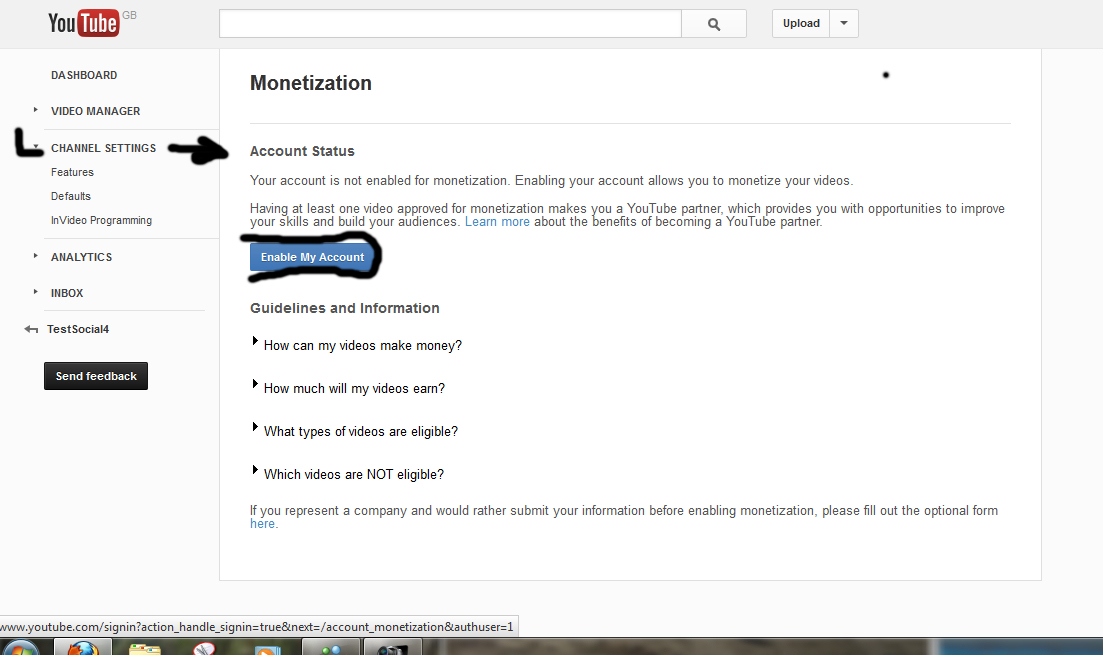
Task: Expand the Video Manager arrow
Action: (36, 110)
